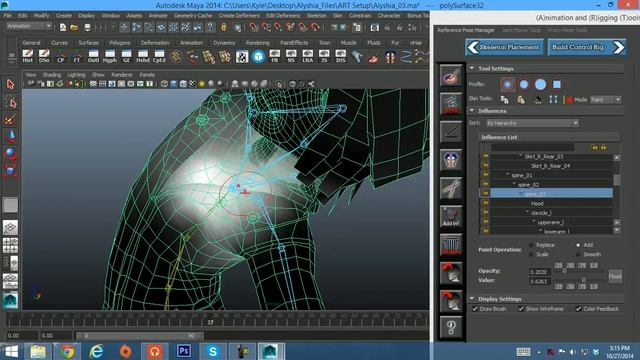Screen dimensions: 640x360
Task: Click the open scene folder icon
Action: tap(74, 27)
